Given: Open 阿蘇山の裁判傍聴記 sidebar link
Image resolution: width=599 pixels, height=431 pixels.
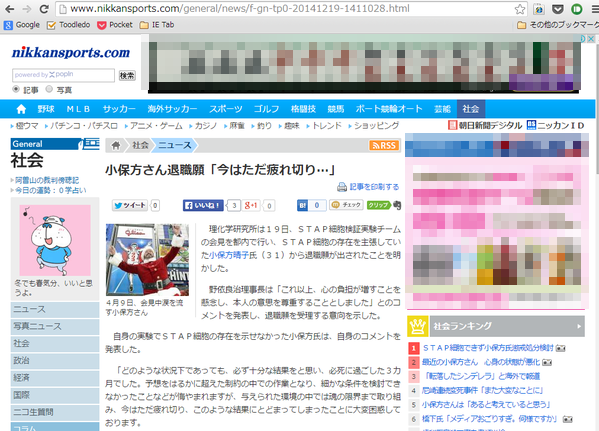Looking at the screenshot, I should click(x=47, y=180).
